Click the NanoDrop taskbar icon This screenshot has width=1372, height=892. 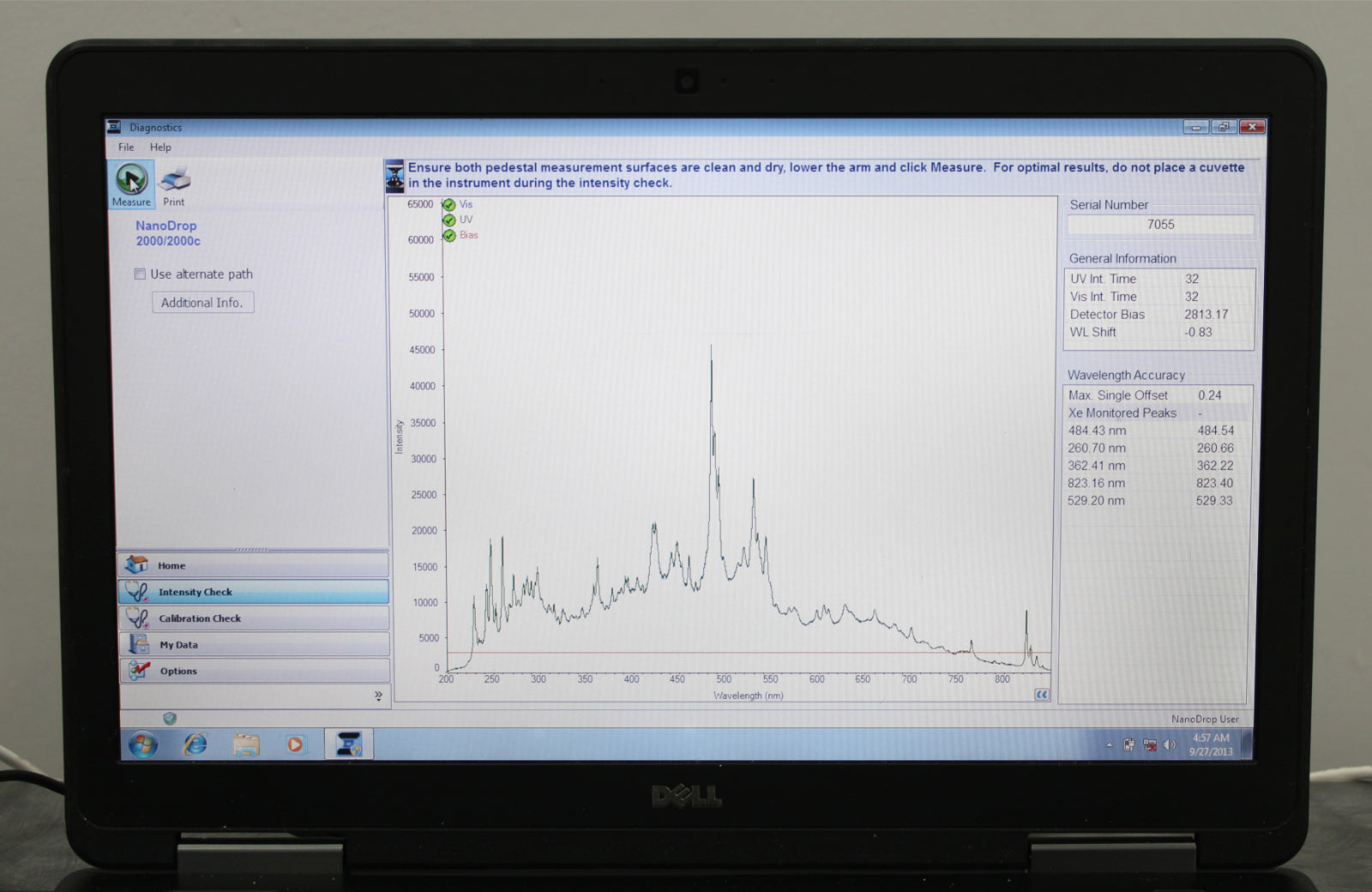(349, 744)
